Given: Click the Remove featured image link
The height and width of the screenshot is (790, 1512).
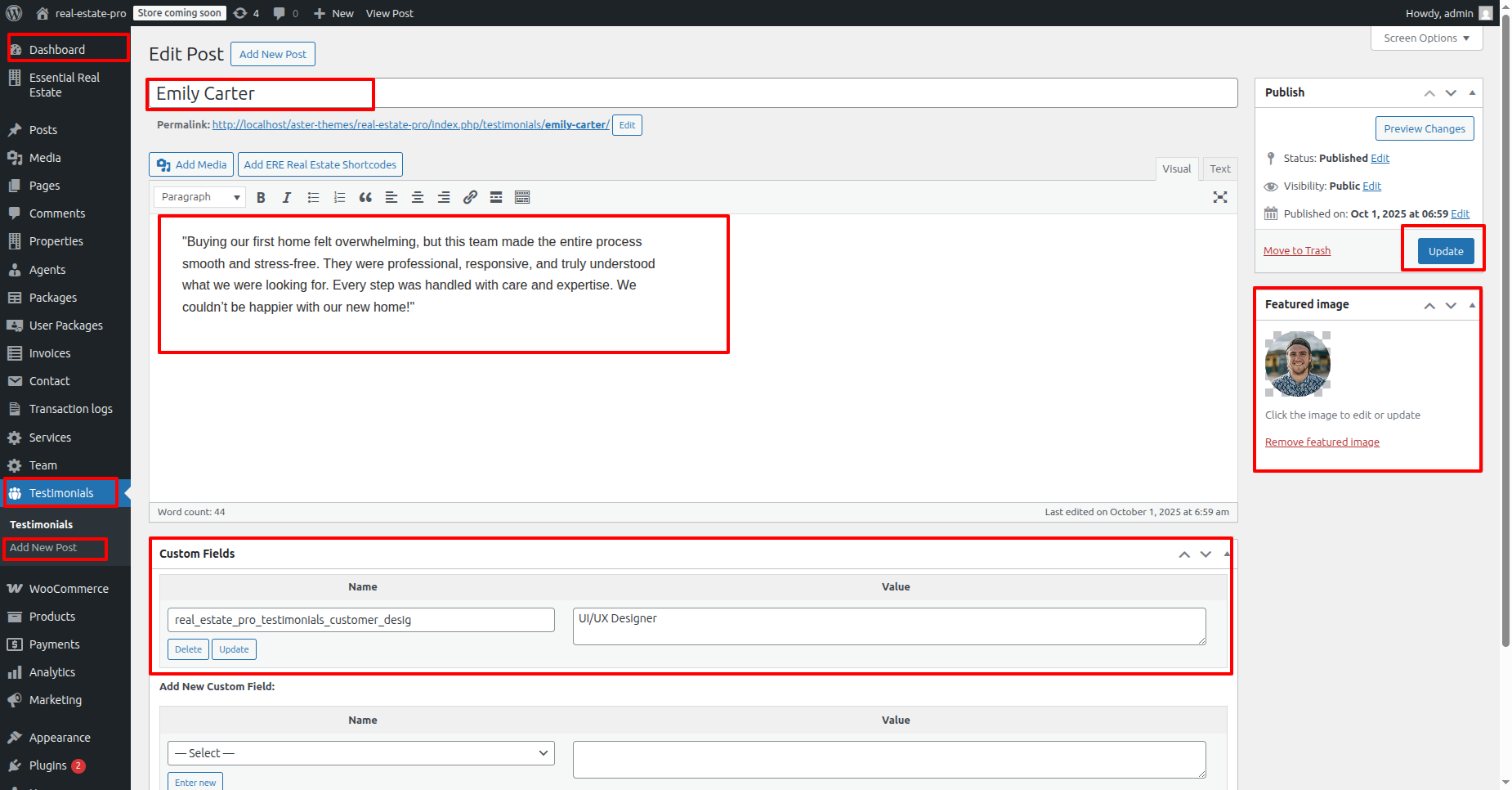Looking at the screenshot, I should click(1322, 442).
